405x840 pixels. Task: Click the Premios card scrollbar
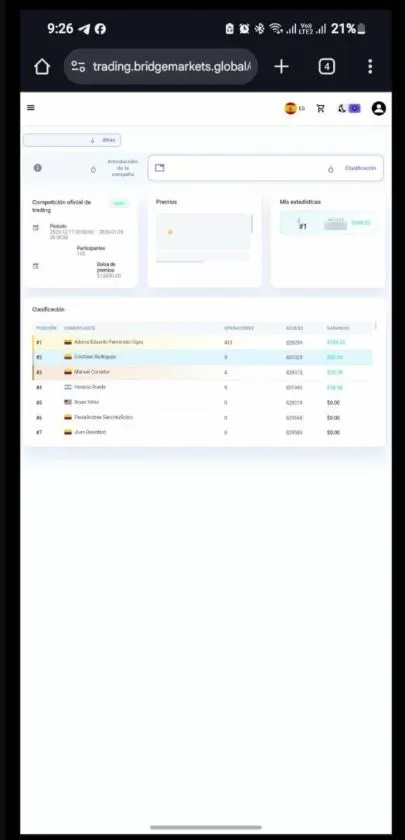point(252,224)
